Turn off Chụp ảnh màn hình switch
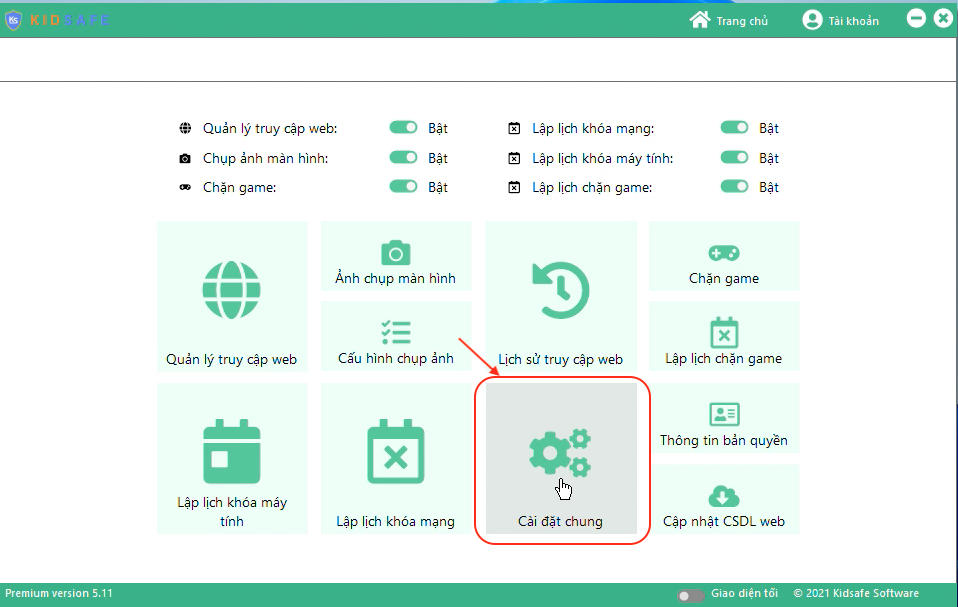Screen dimensions: 958x607 (404, 157)
